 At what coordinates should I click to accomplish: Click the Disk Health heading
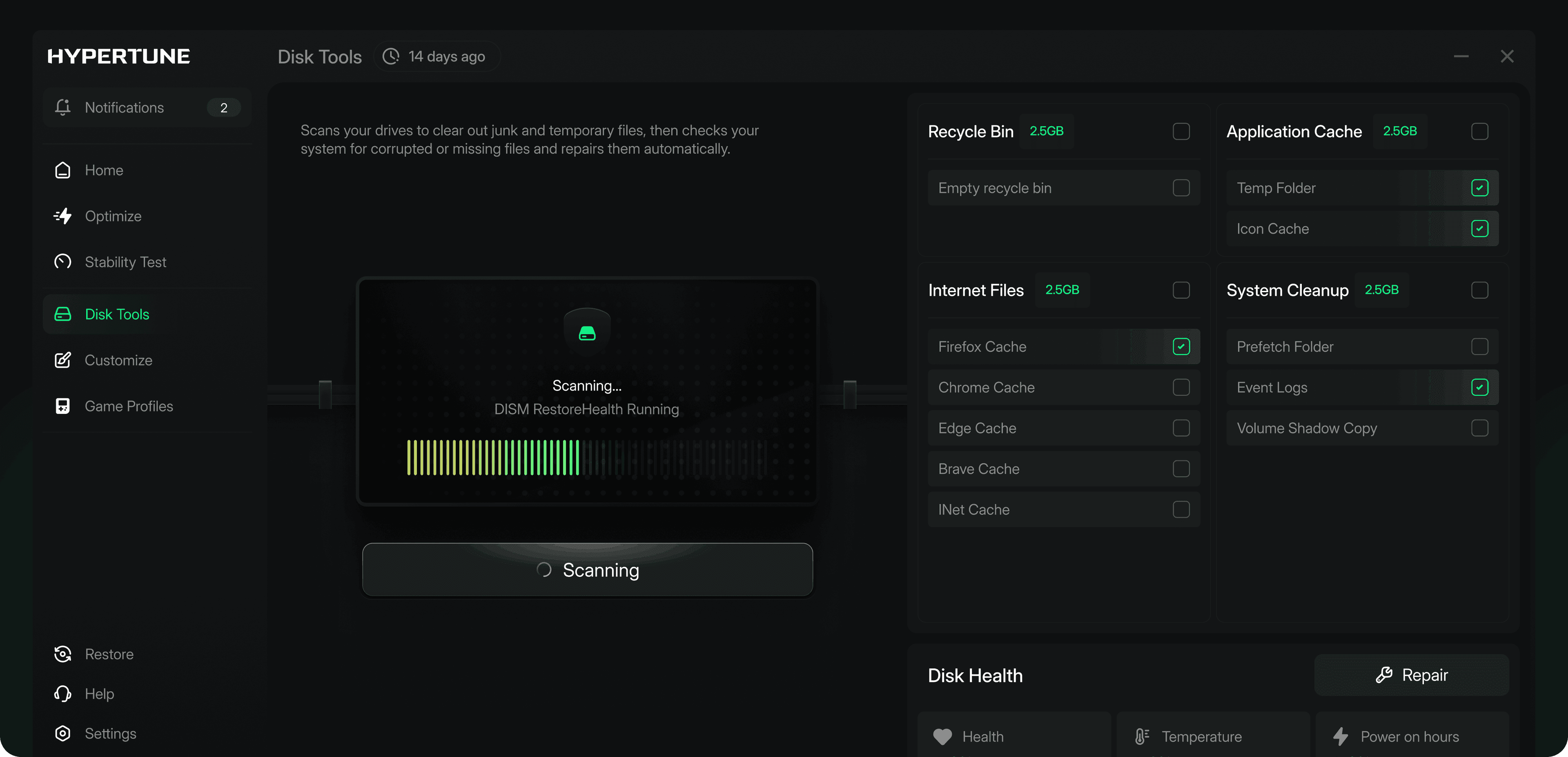click(x=975, y=675)
